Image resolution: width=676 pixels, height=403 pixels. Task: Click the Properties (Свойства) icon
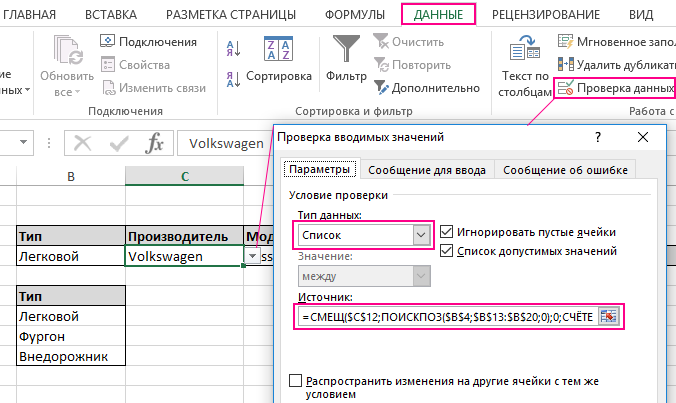pos(107,65)
